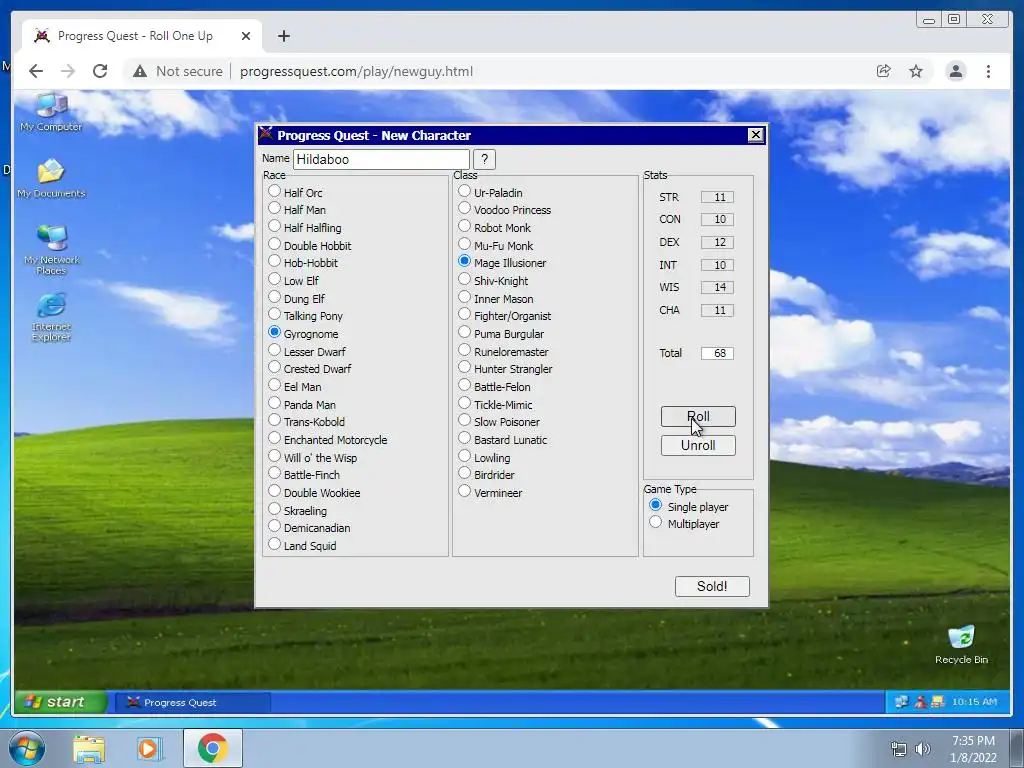Choose the Hunter Strangler class
This screenshot has width=1024, height=768.
click(464, 368)
